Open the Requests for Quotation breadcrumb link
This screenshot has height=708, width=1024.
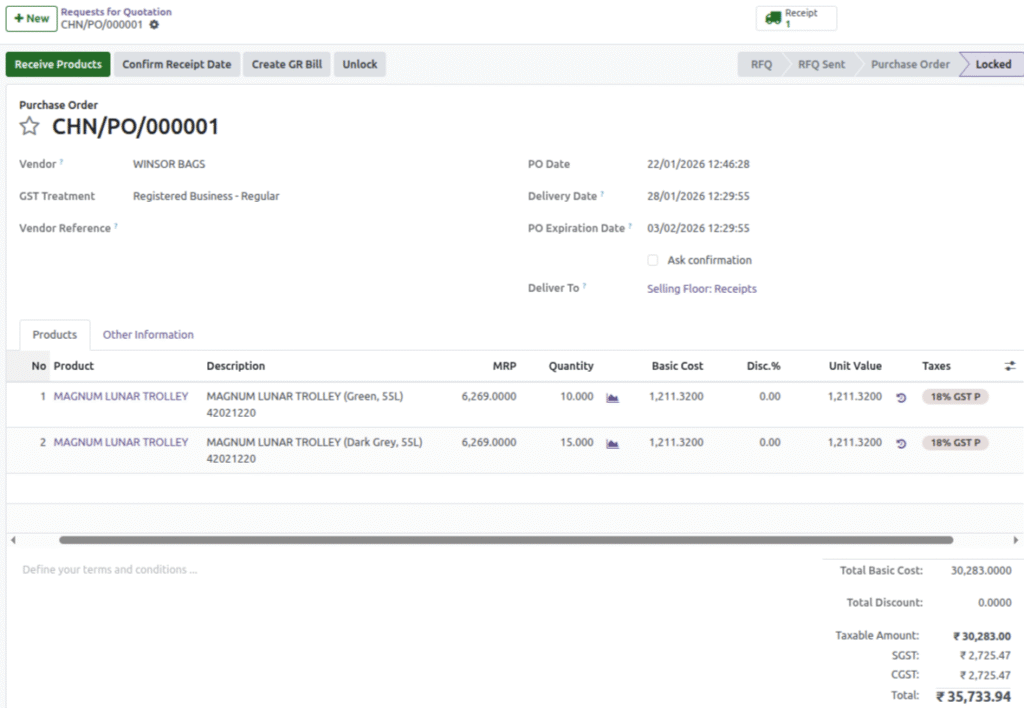(116, 11)
